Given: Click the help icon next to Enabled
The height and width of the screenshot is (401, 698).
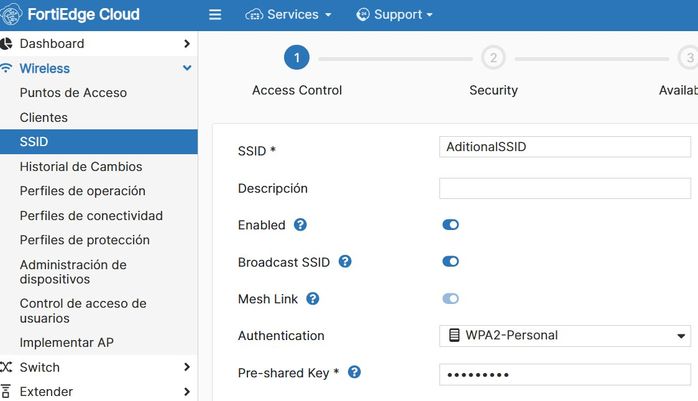Looking at the screenshot, I should click(300, 225).
